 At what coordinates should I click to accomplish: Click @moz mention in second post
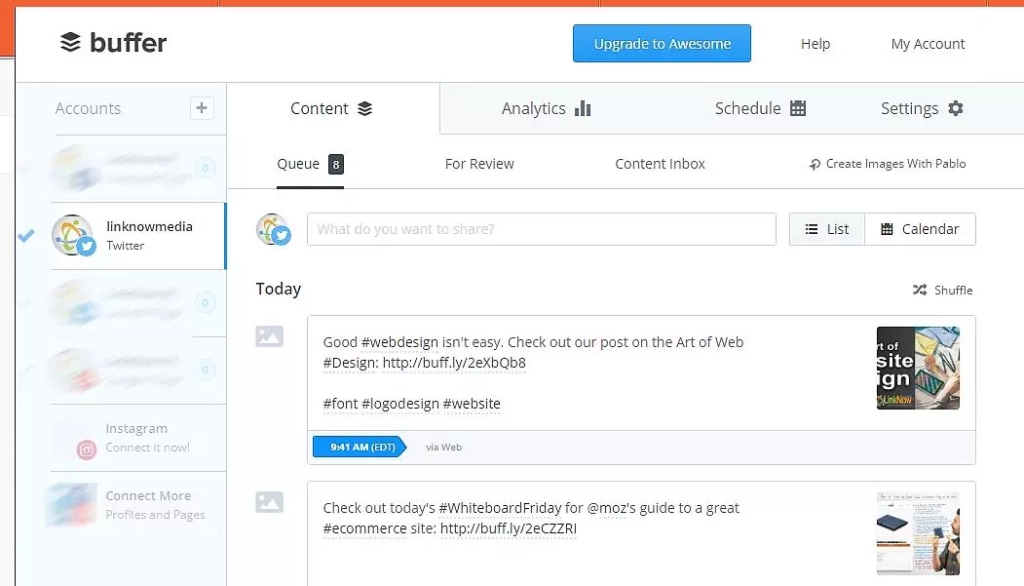tap(606, 508)
